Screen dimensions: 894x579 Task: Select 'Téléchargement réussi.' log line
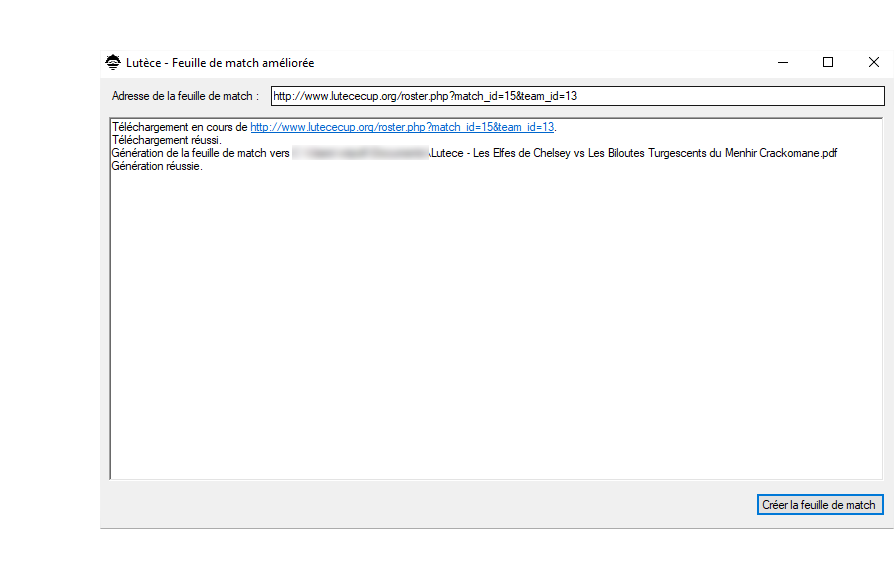(x=166, y=140)
